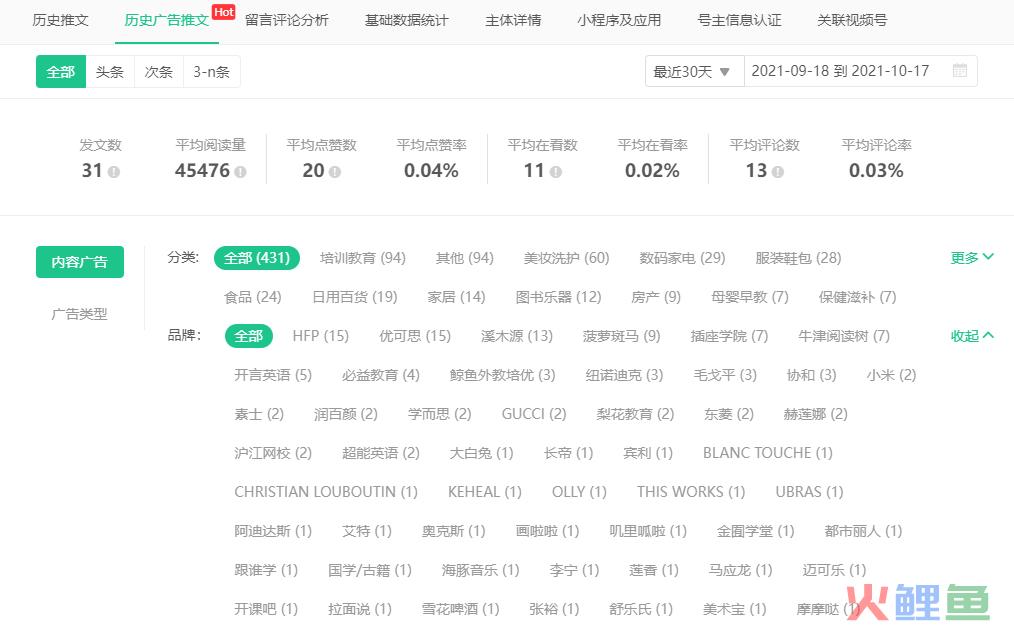Filter category 日用百货 (19)
Image resolution: width=1014 pixels, height=626 pixels.
click(x=354, y=297)
